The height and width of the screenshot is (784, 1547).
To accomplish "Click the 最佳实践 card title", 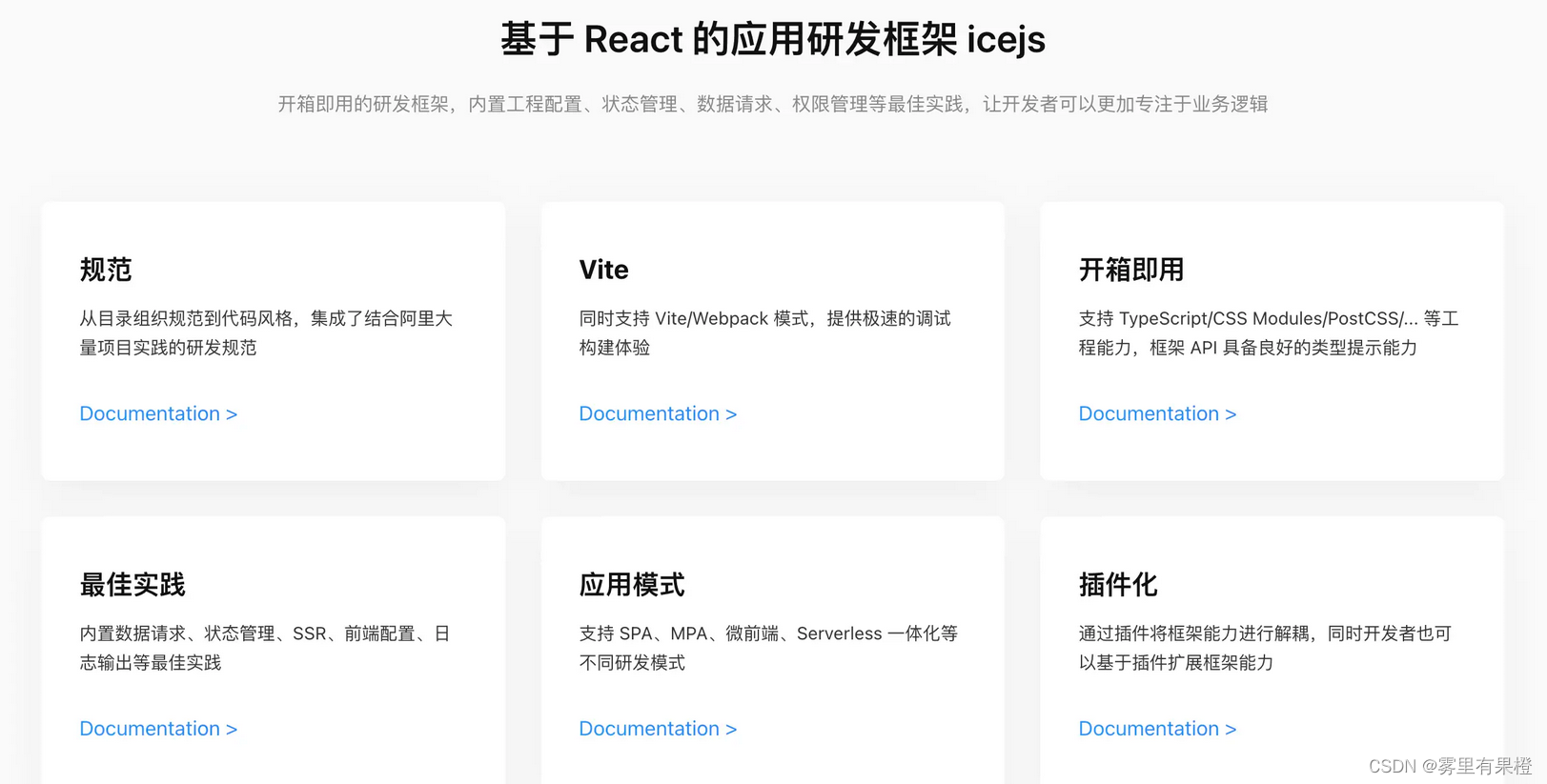I will point(132,585).
